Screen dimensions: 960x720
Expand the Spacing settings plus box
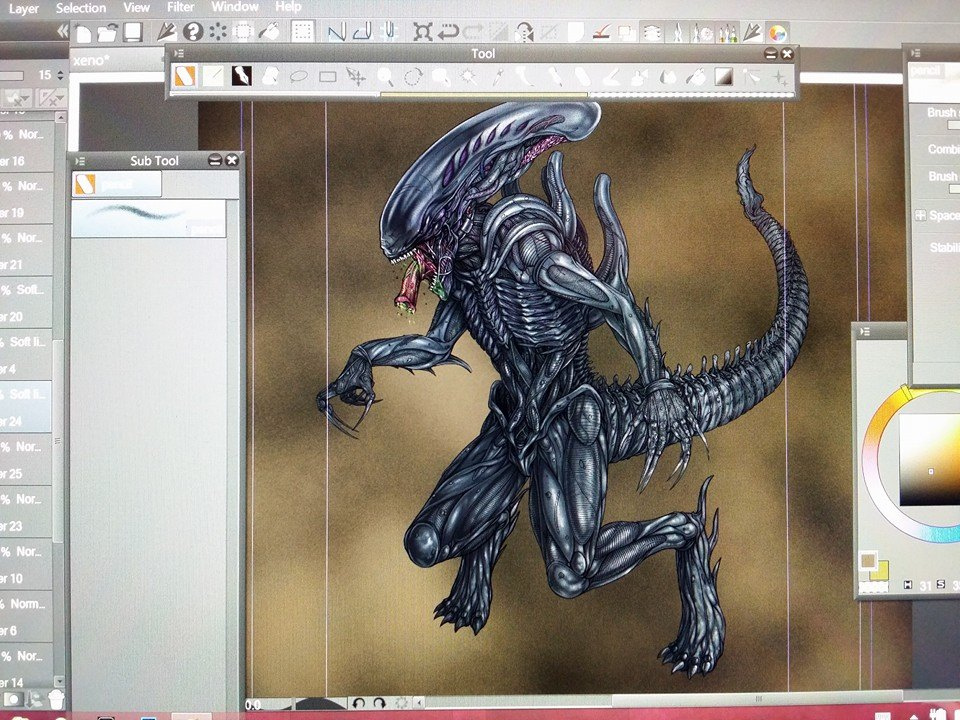point(920,215)
